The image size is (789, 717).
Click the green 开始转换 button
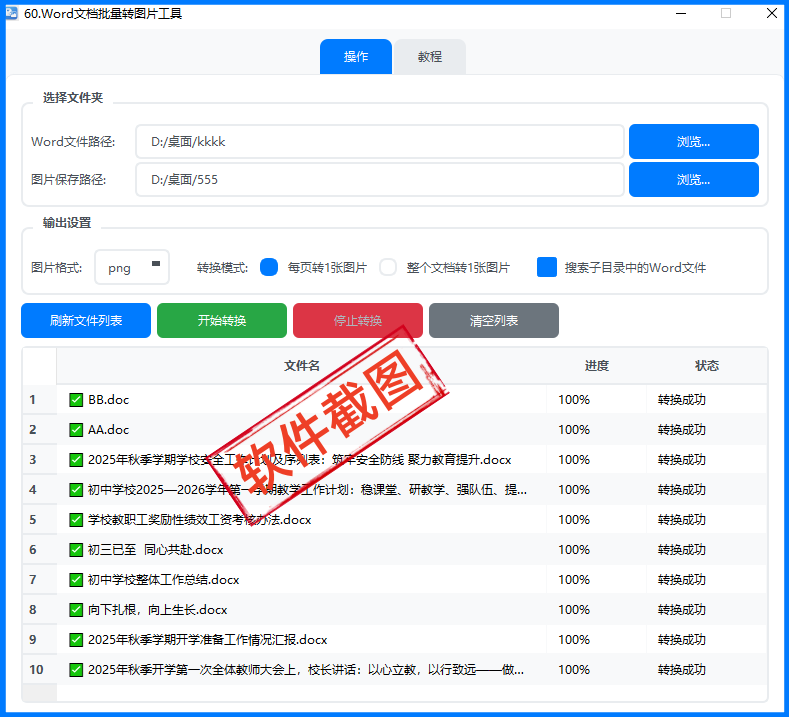[x=222, y=321]
